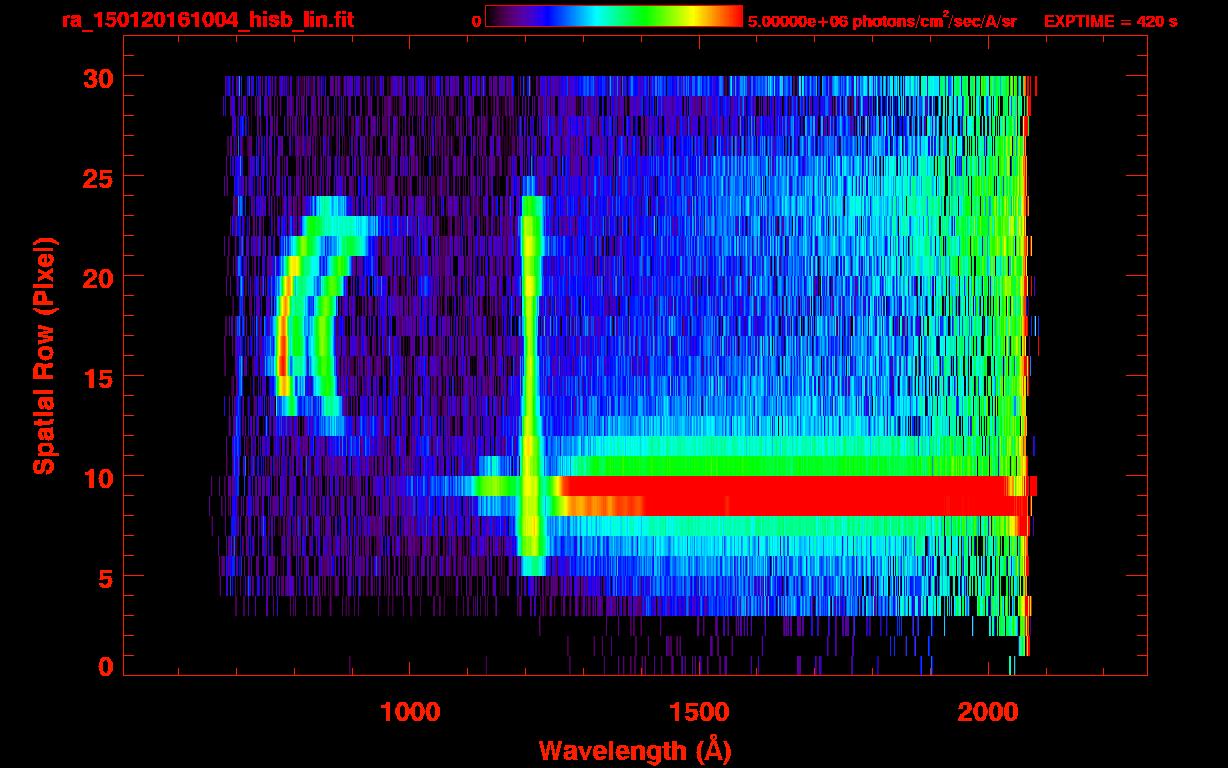Click the 2000 wavelength tick label
The image size is (1228, 768).
[988, 712]
